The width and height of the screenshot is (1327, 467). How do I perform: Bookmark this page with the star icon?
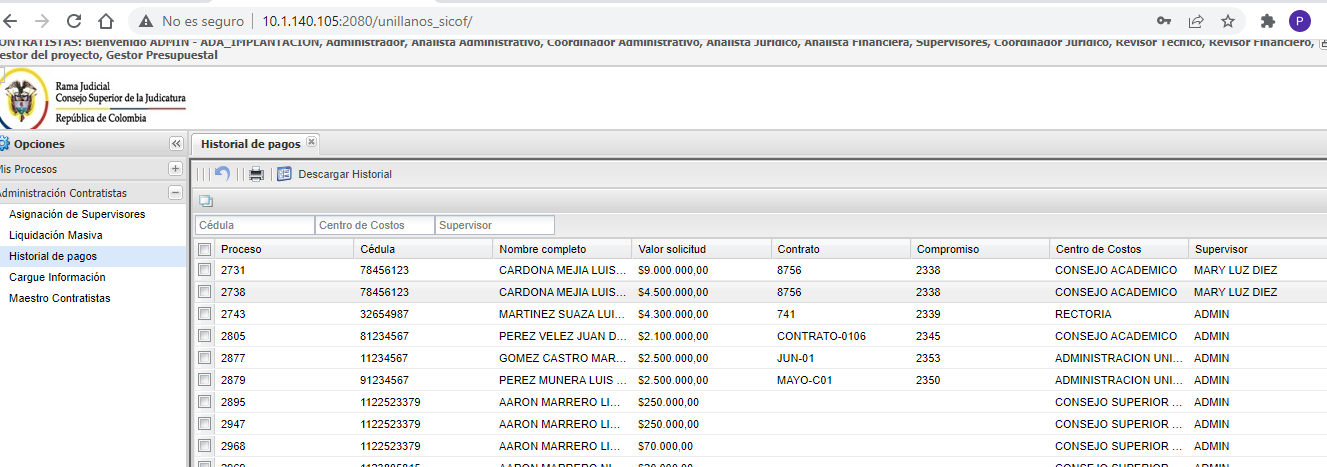tap(1227, 20)
